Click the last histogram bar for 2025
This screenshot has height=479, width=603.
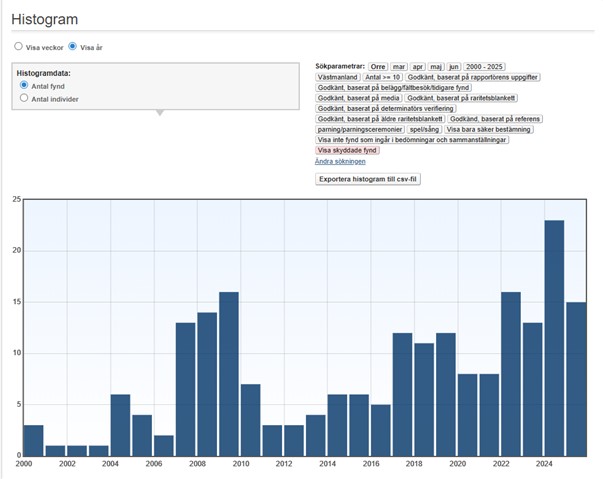click(x=576, y=378)
